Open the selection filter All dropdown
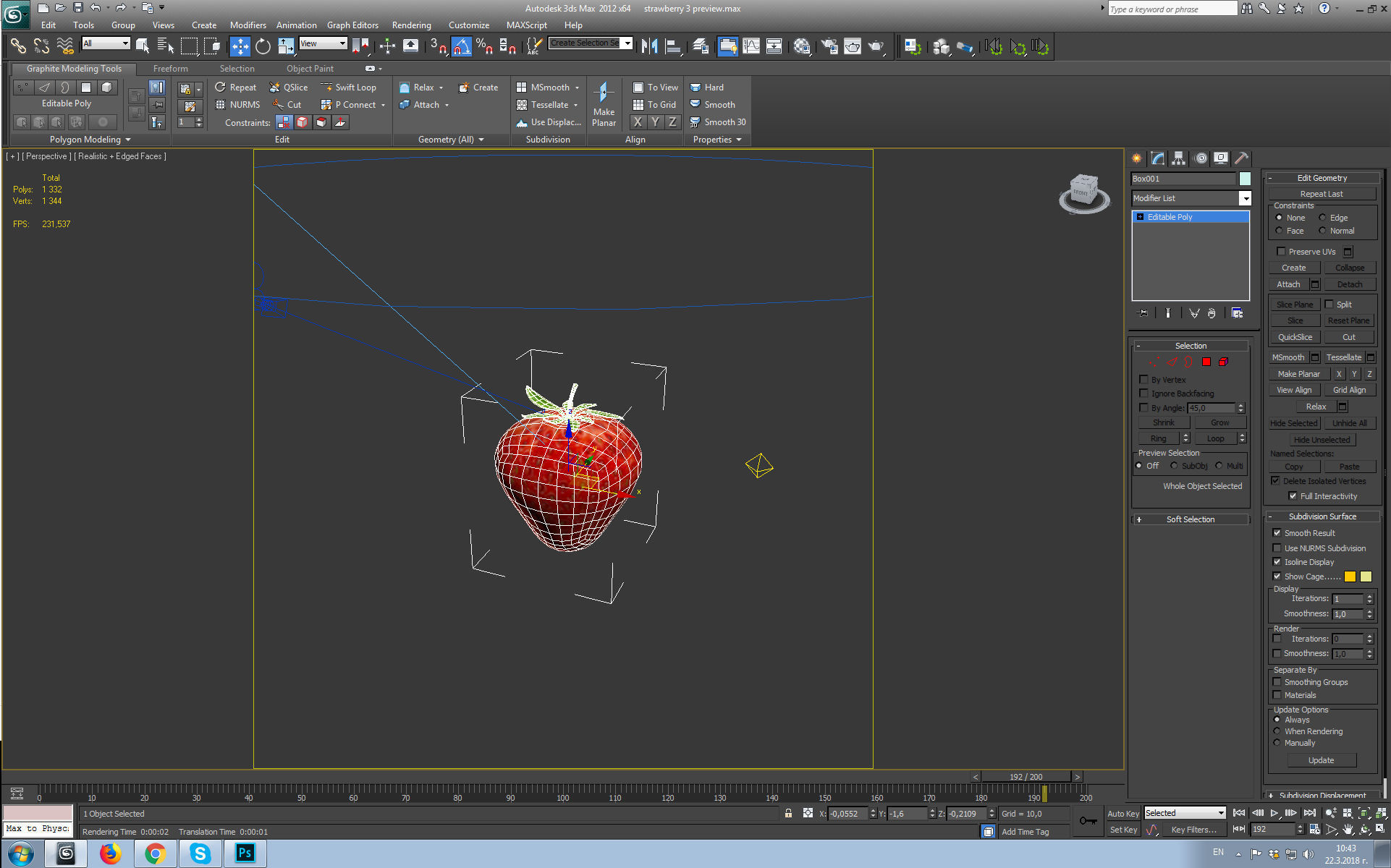This screenshot has height=868, width=1391. pyautogui.click(x=125, y=43)
